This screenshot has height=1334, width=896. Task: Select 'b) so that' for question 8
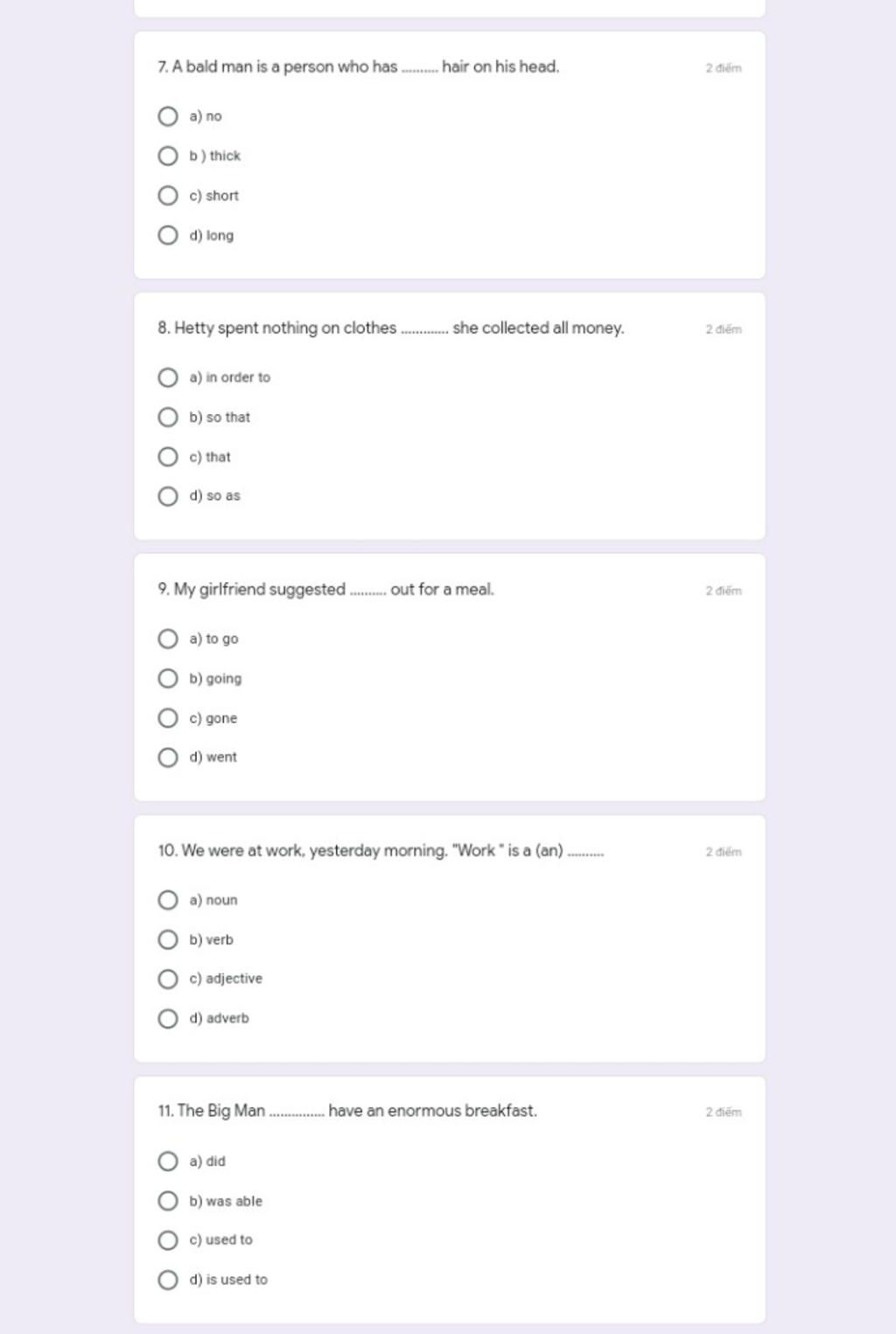coord(168,417)
